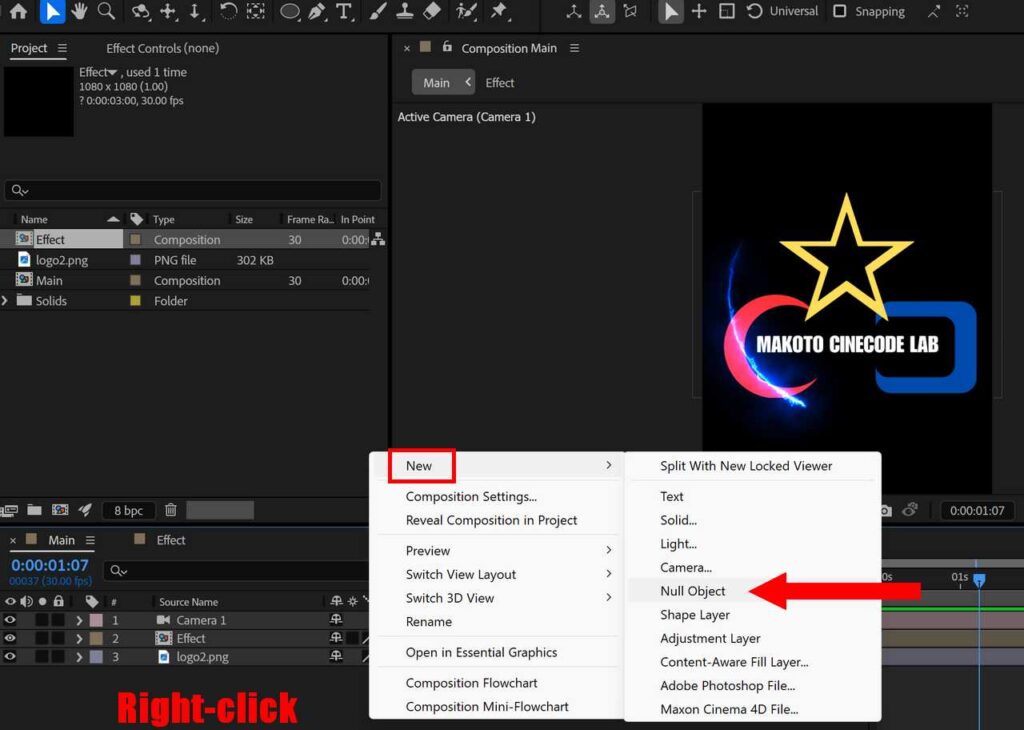Click the current-time indicator in timeline ruler
The image size is (1024, 730).
pos(979,579)
